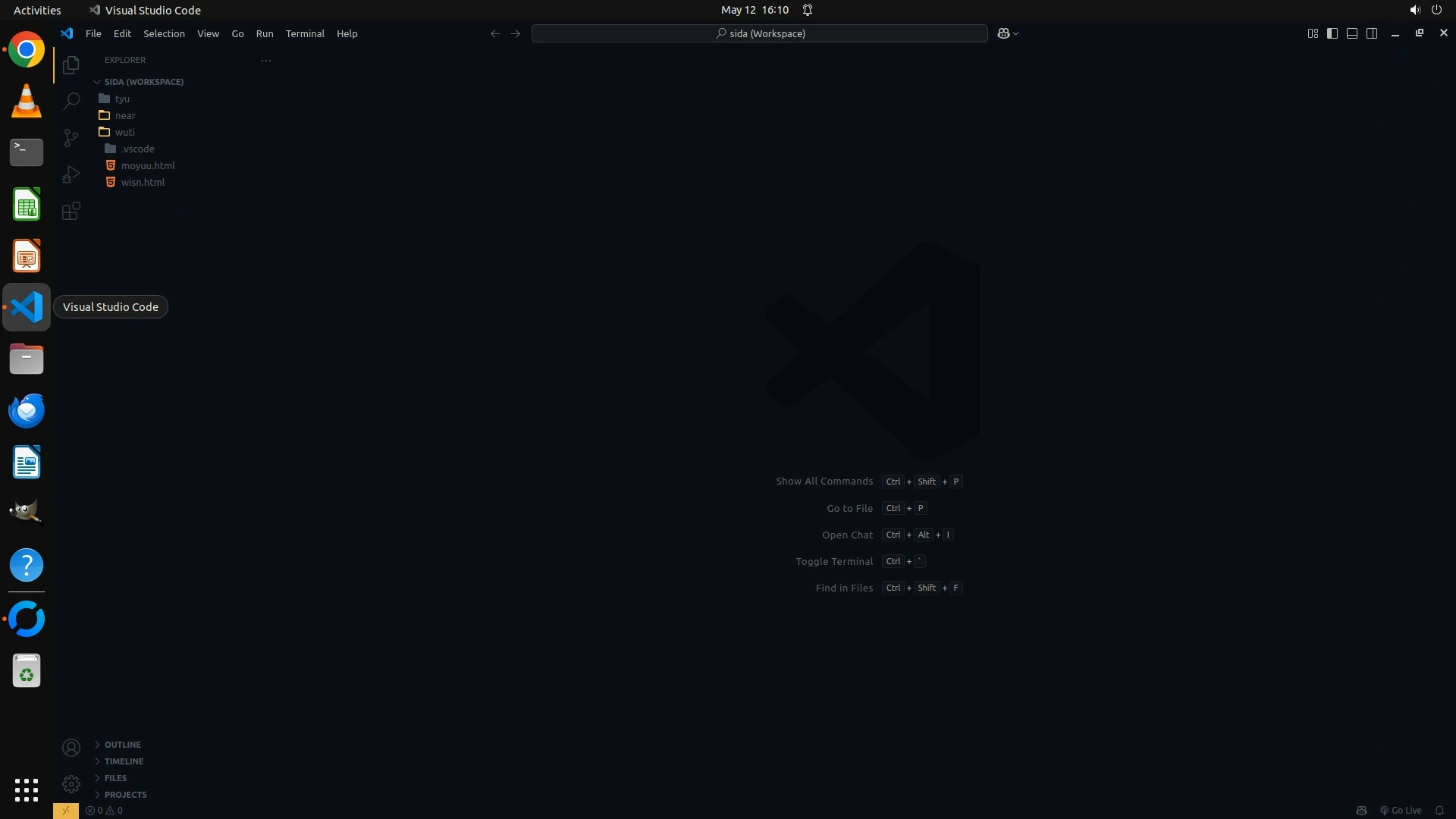Open the Source Control view icon
Screen dimensions: 1456x819
tap(71, 137)
